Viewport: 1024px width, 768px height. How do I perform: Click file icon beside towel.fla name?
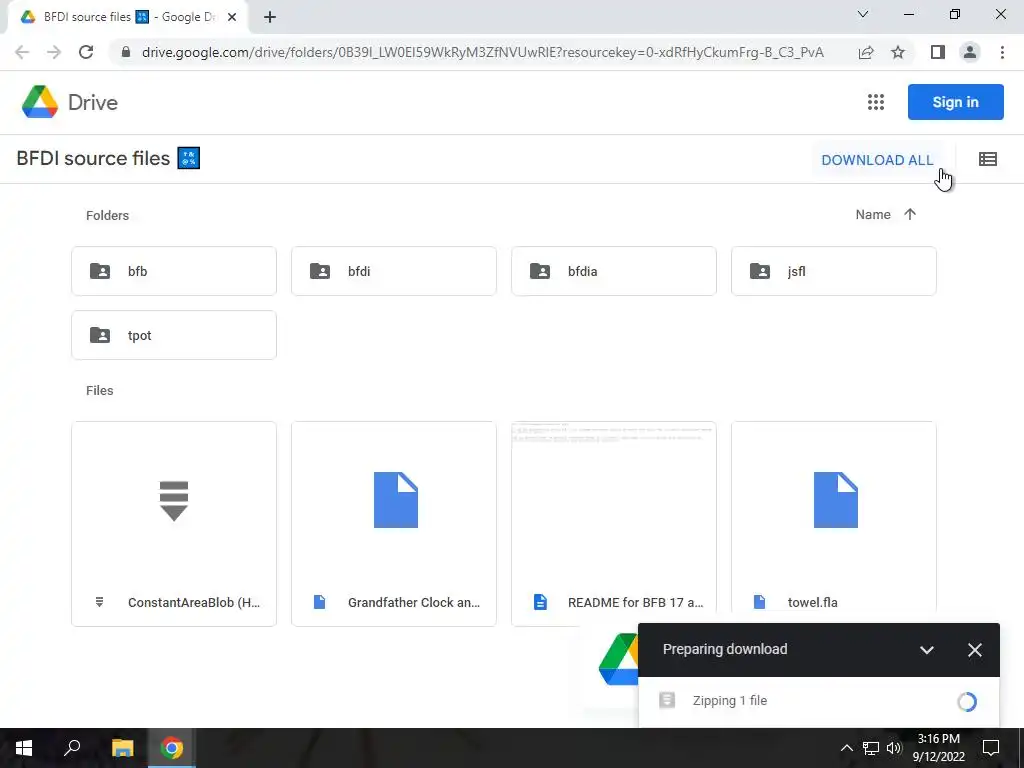coord(760,602)
